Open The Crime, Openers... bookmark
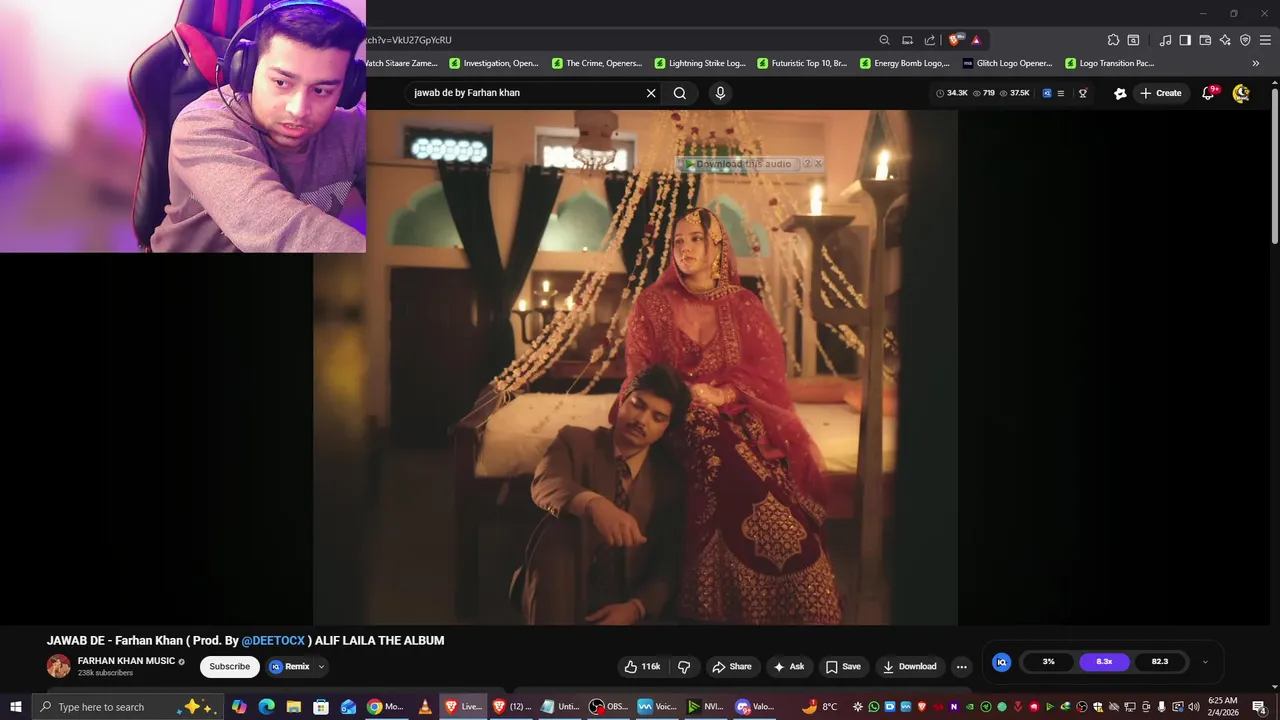1280x720 pixels. pos(597,63)
